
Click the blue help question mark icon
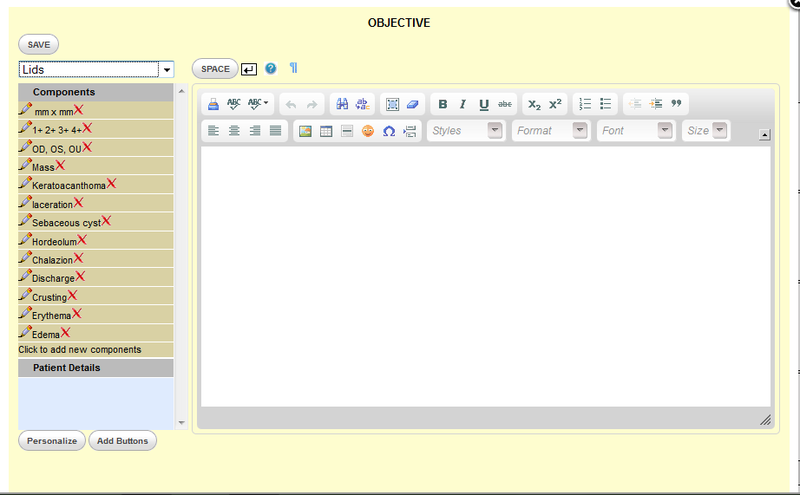270,69
